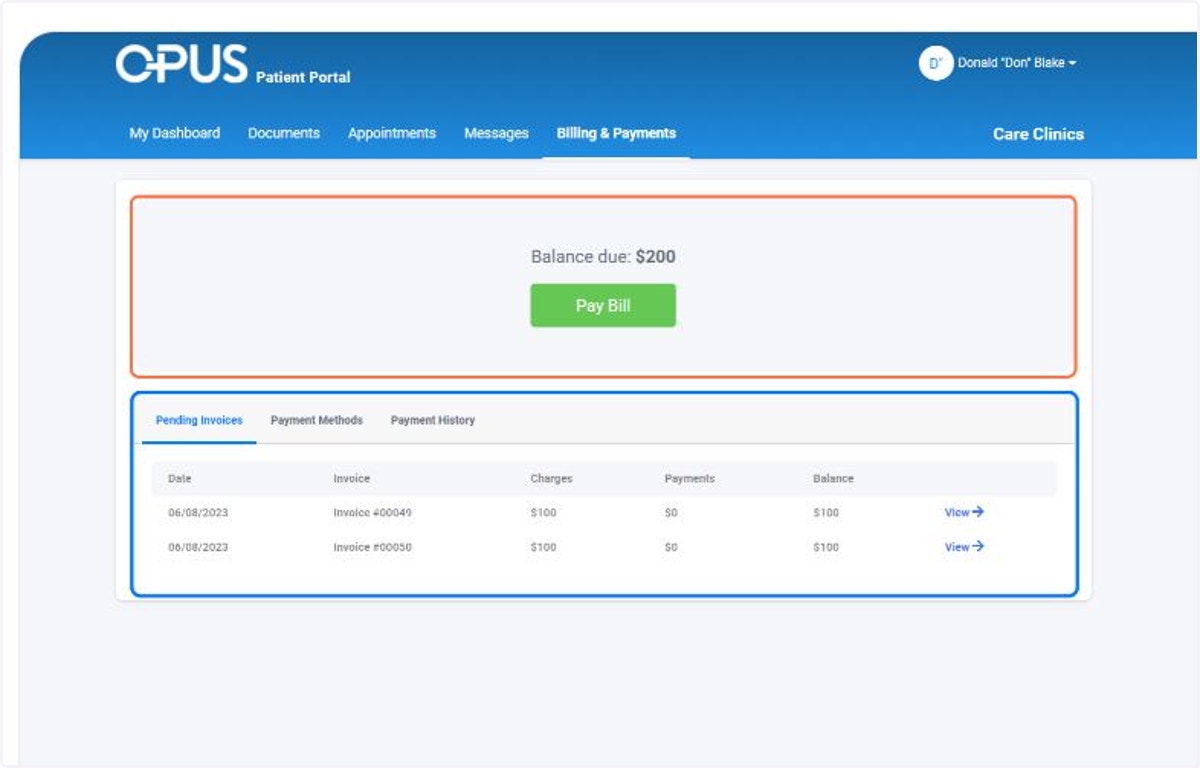
Task: View Invoice #00050 details
Action: (964, 547)
